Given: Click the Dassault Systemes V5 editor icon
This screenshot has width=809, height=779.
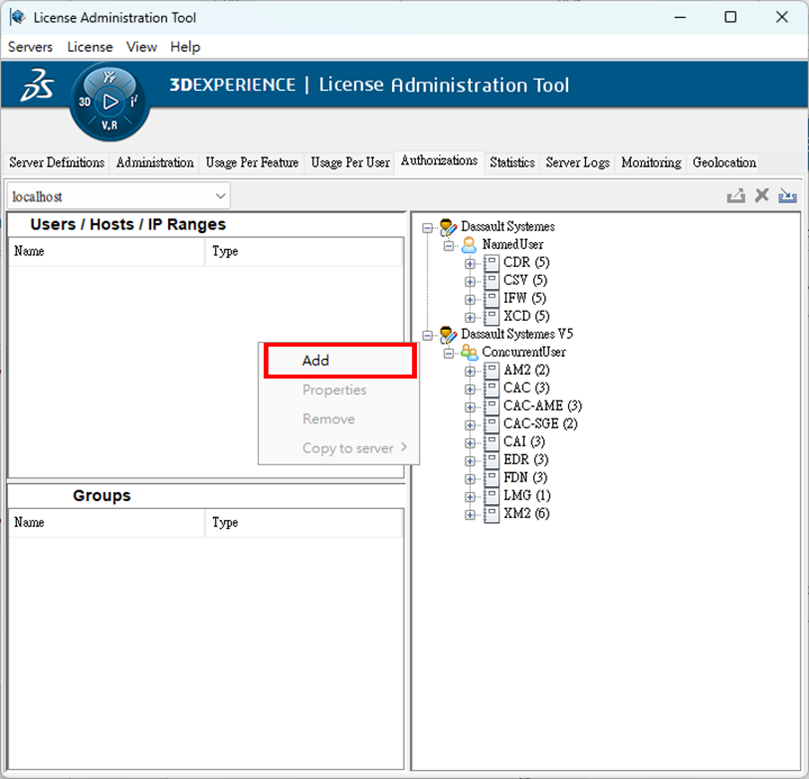Looking at the screenshot, I should [448, 335].
